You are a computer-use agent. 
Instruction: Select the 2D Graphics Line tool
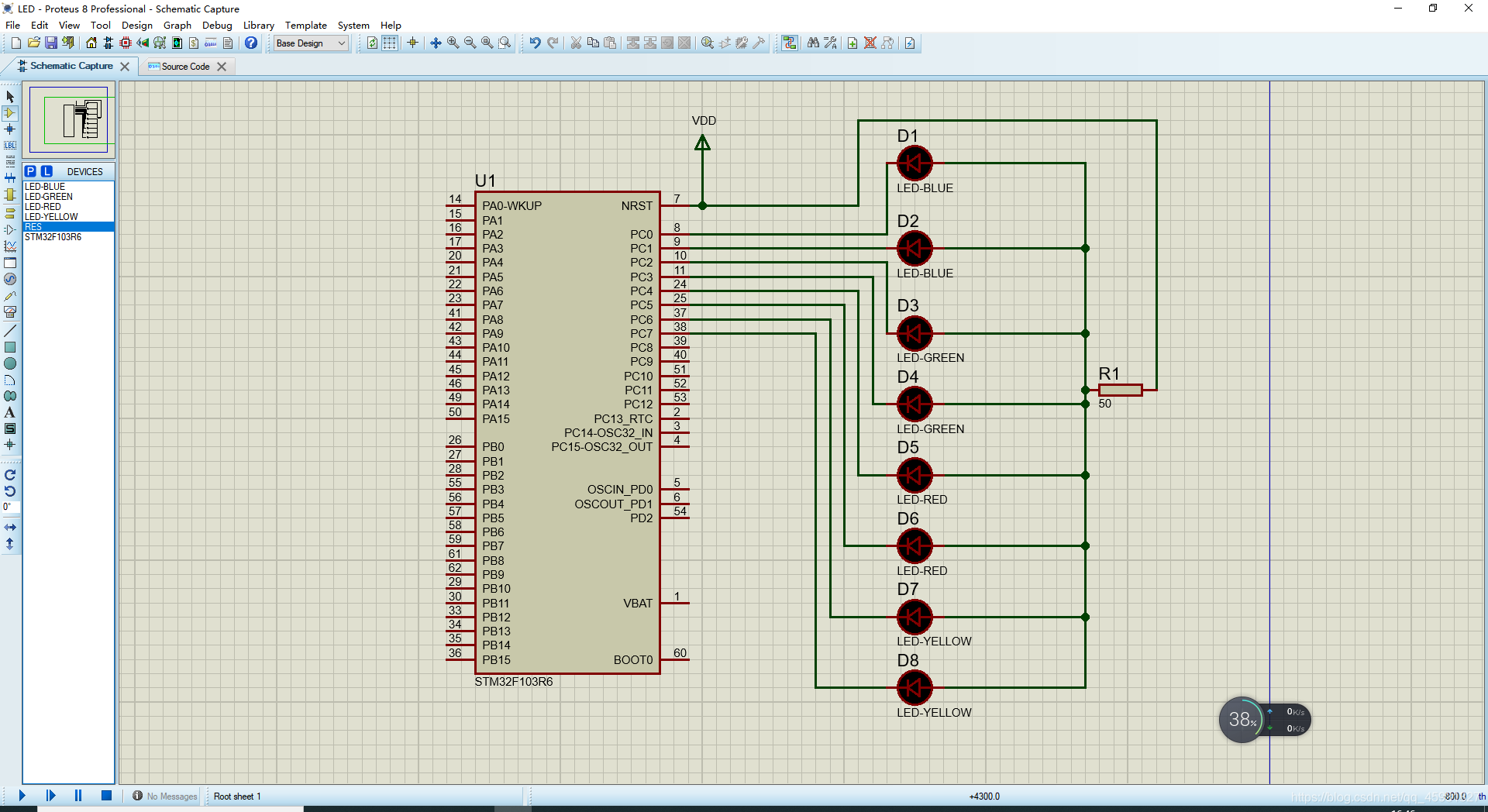[x=10, y=331]
